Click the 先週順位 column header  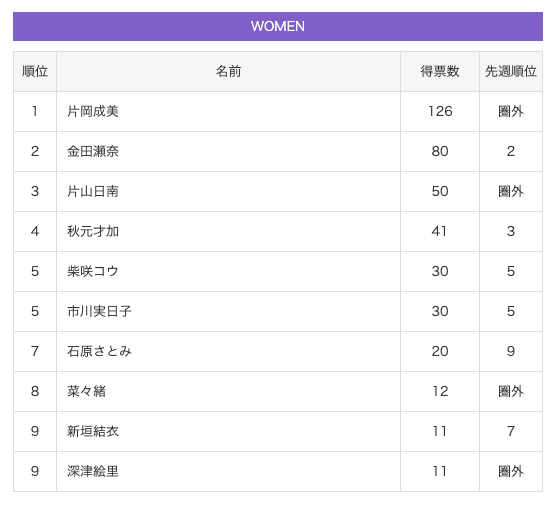[x=511, y=72]
